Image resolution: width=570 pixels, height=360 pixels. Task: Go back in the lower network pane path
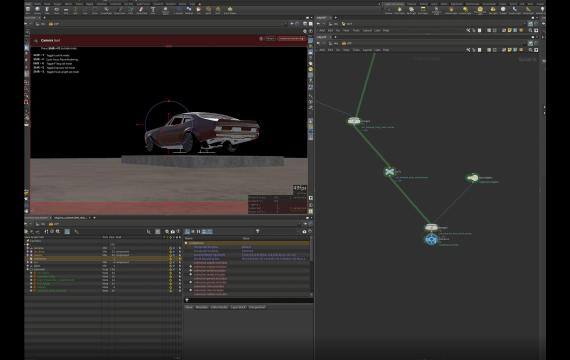[x=318, y=43]
